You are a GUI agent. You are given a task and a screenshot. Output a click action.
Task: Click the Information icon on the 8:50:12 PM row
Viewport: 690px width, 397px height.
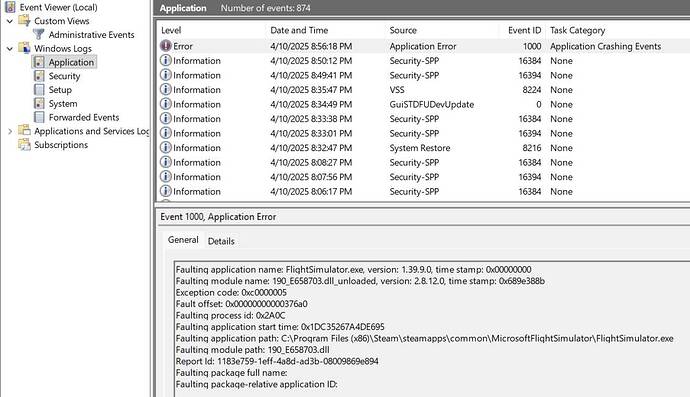click(165, 60)
